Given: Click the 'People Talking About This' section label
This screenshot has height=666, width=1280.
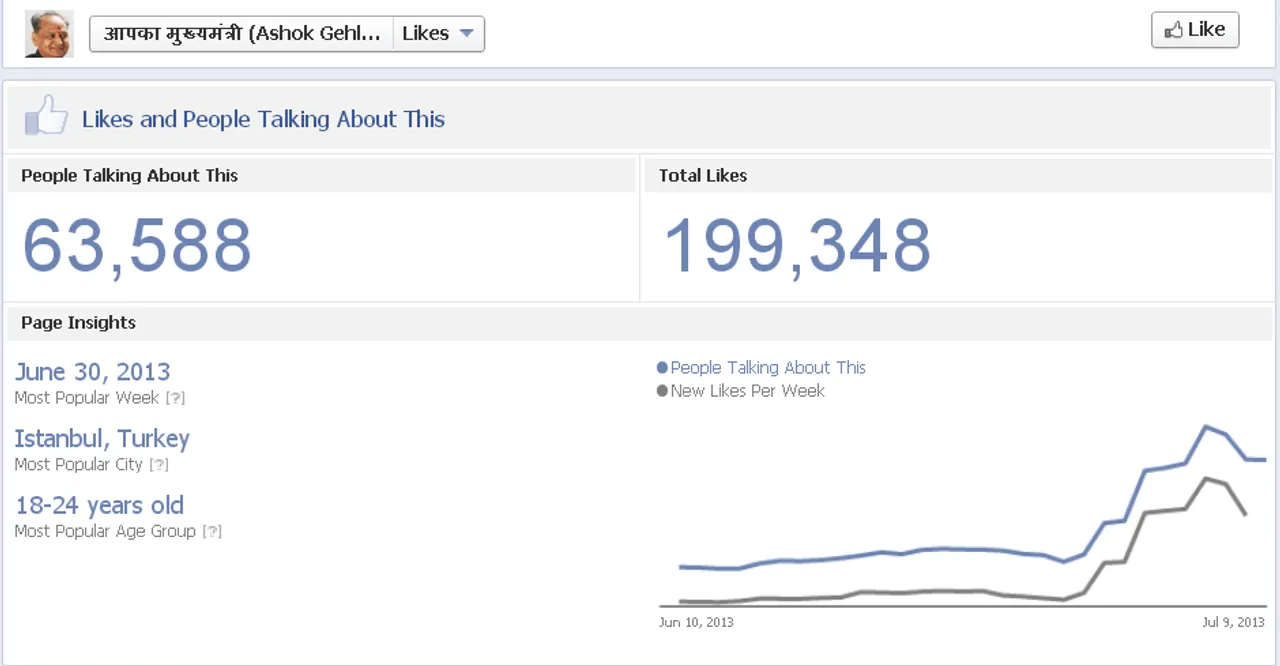Looking at the screenshot, I should pyautogui.click(x=129, y=175).
